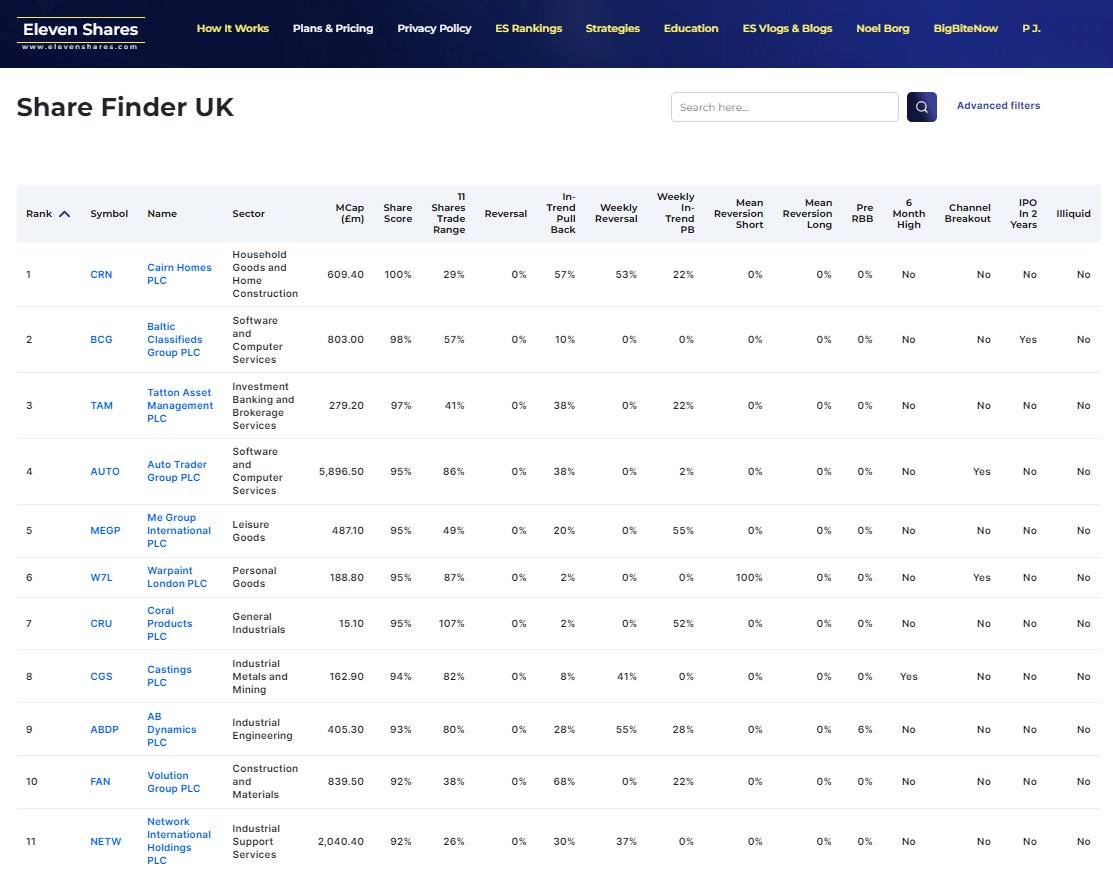The height and width of the screenshot is (873, 1113).
Task: Open Baltic Classifieds Group PLC link
Action: tap(175, 339)
